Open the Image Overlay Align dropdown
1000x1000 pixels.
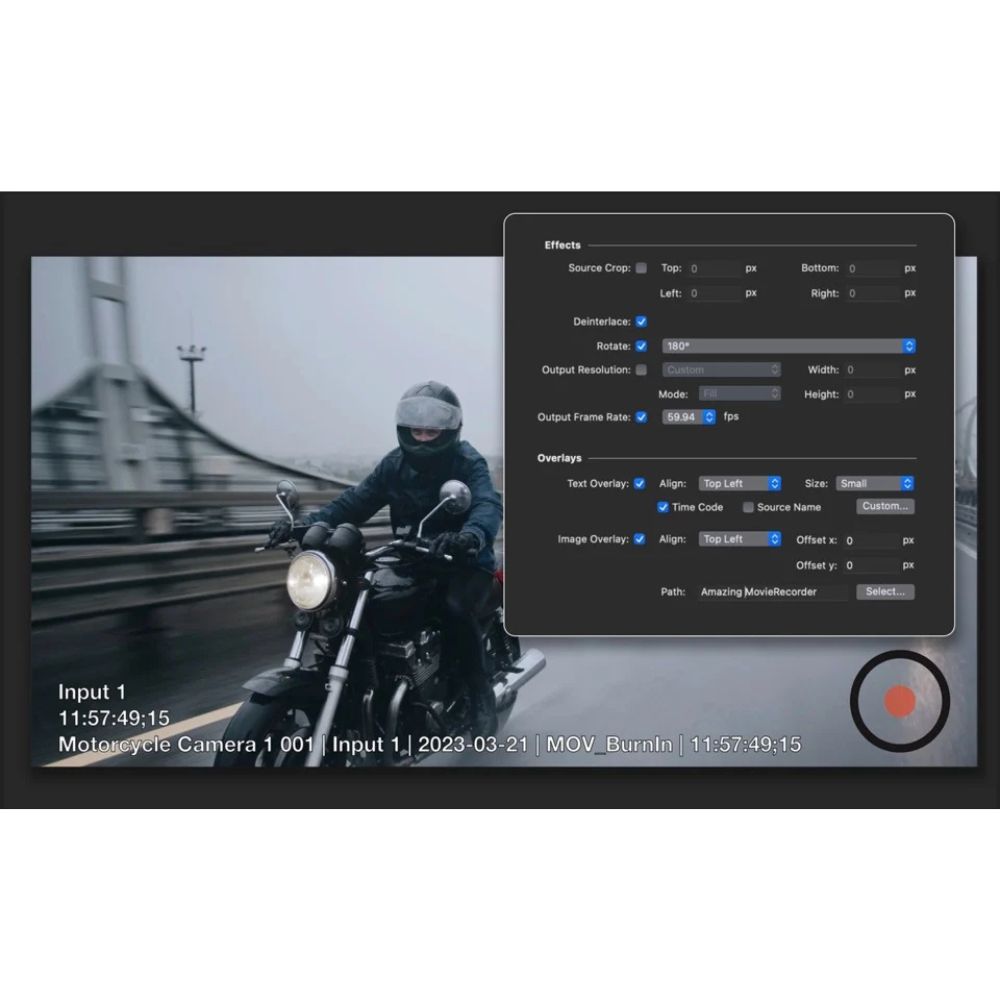pos(739,539)
